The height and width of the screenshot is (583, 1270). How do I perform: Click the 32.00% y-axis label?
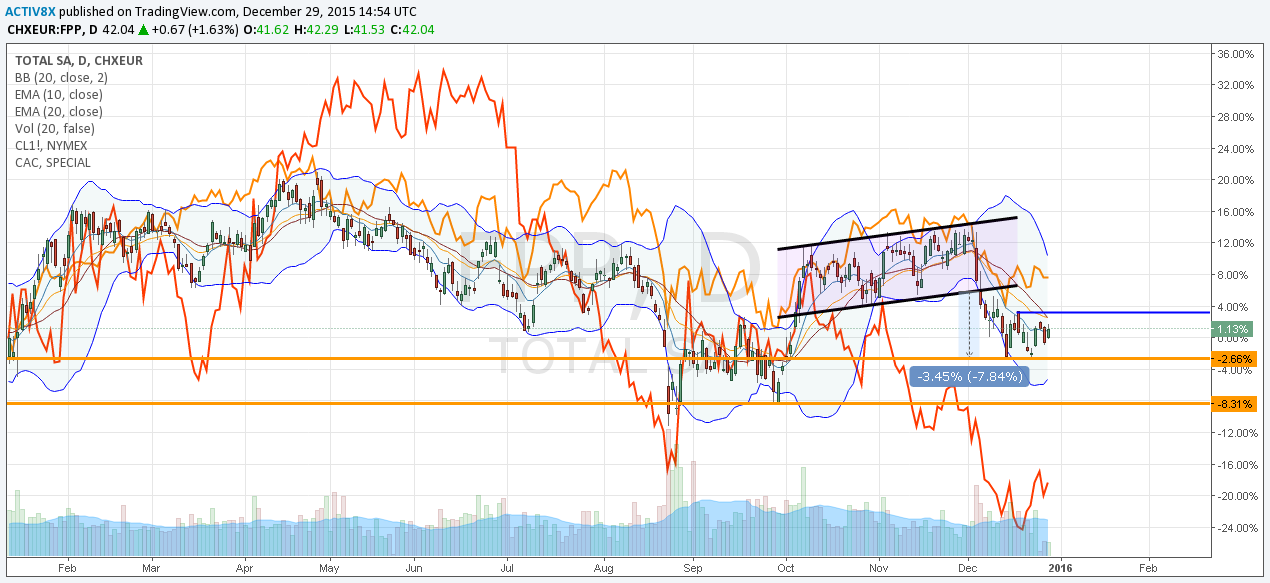point(1234,85)
